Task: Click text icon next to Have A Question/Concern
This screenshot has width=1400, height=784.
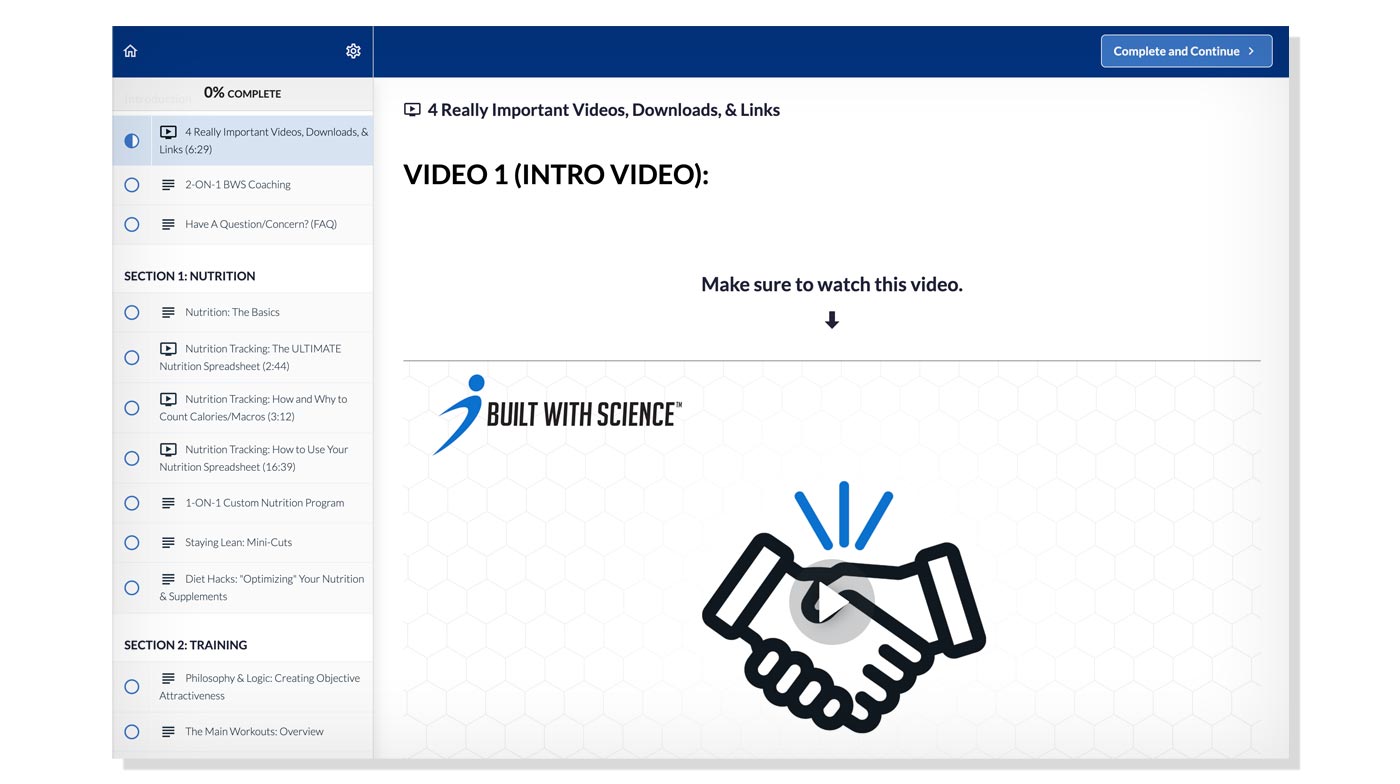Action: coord(168,225)
